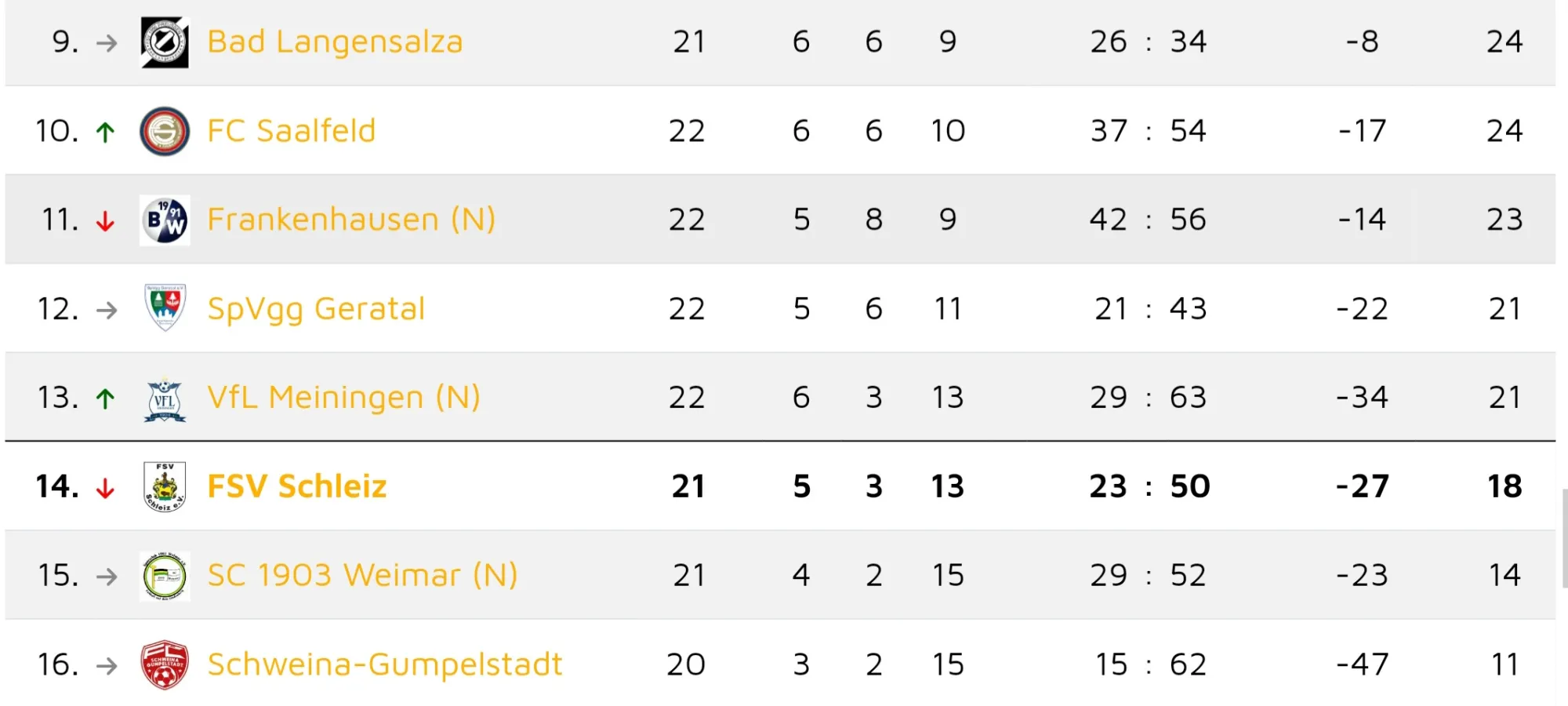
Task: Click the page scrollbar thumb
Action: click(1564, 538)
